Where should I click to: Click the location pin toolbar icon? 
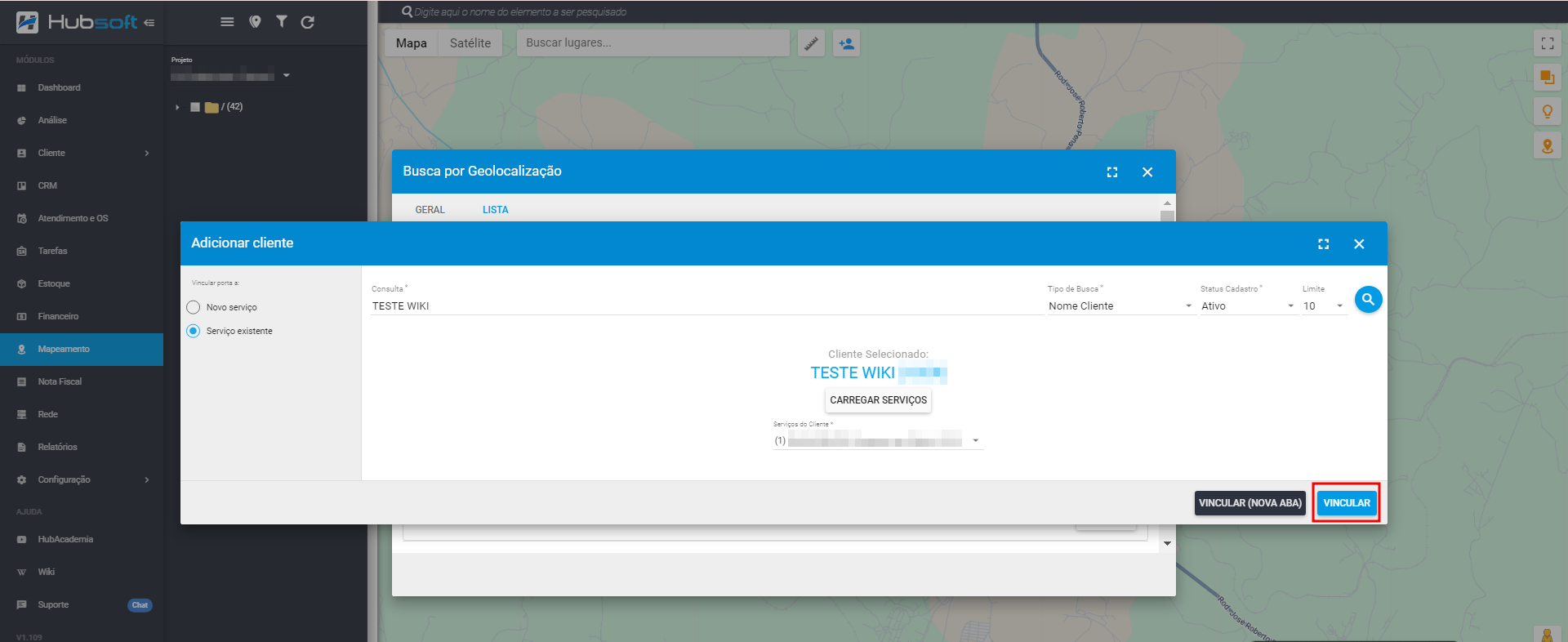[255, 22]
